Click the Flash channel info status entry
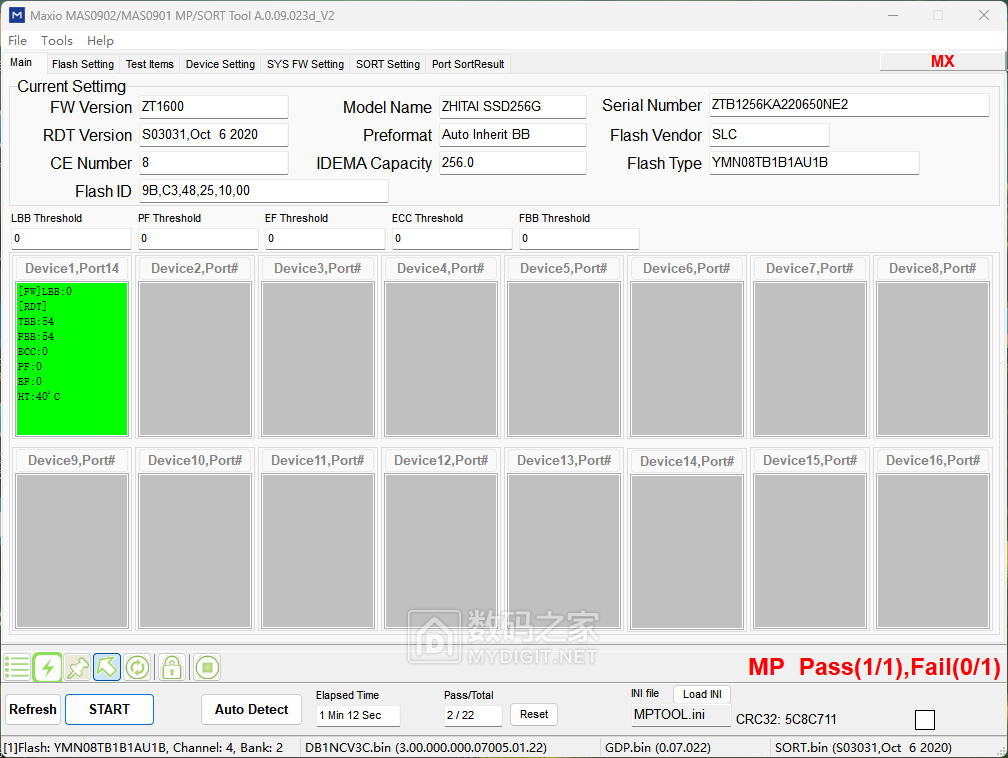Image resolution: width=1008 pixels, height=758 pixels. 143,748
